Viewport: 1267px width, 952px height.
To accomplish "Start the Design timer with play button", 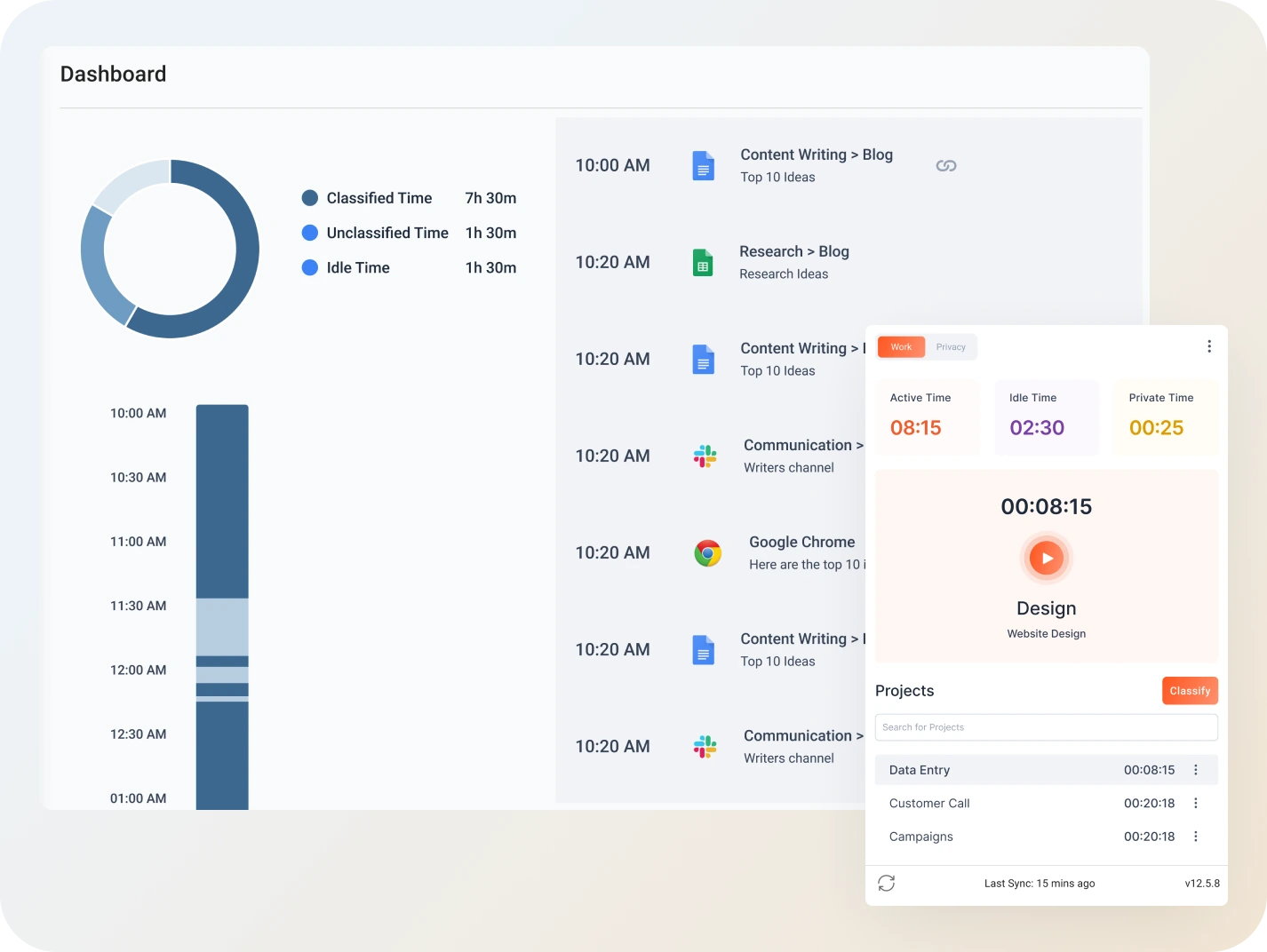I will pyautogui.click(x=1046, y=559).
